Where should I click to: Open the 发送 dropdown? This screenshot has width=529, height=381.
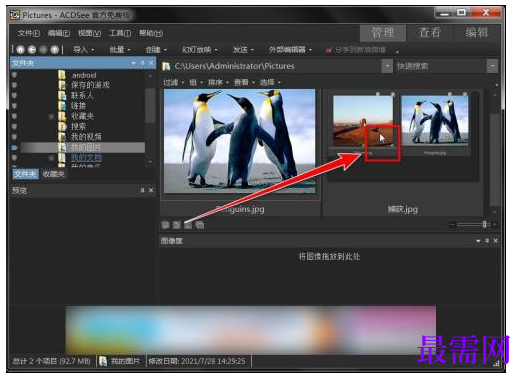click(x=243, y=50)
